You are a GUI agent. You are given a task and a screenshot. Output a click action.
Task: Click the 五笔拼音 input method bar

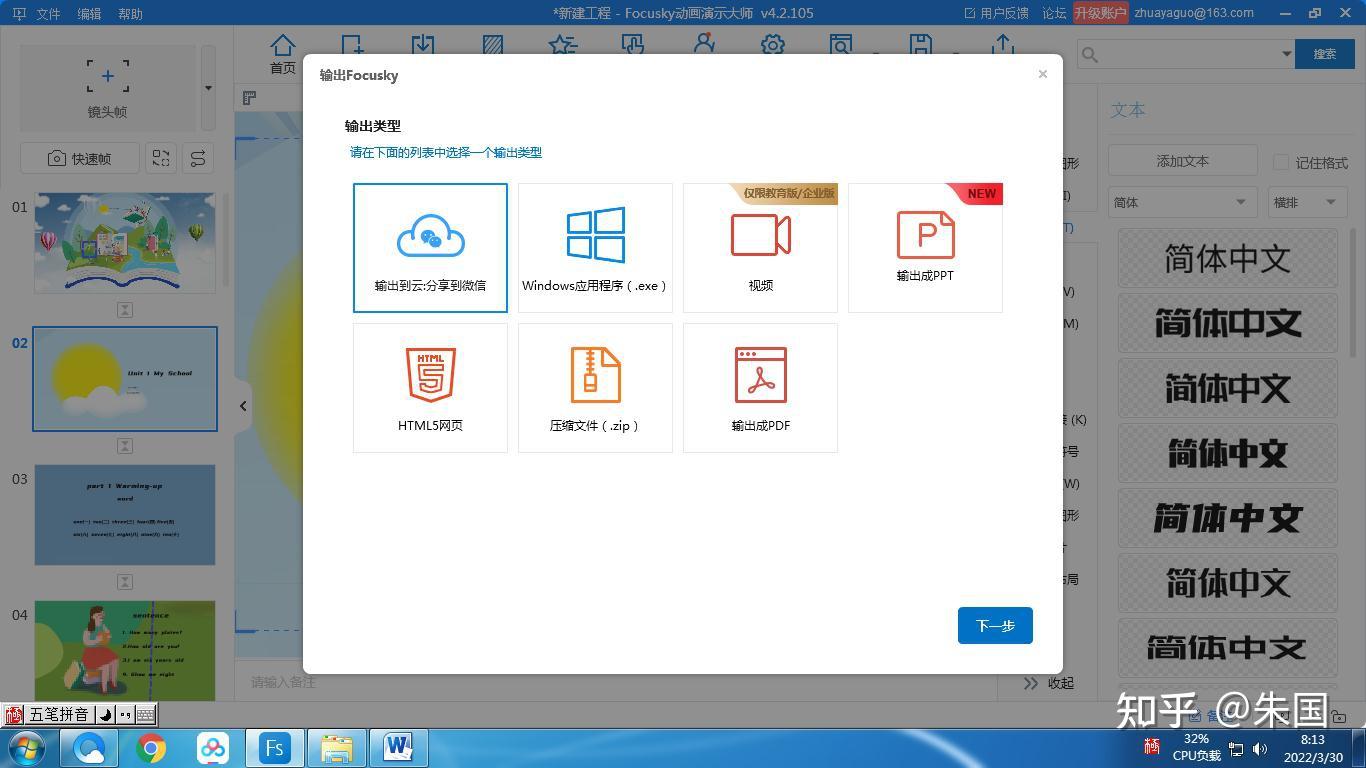(x=79, y=714)
